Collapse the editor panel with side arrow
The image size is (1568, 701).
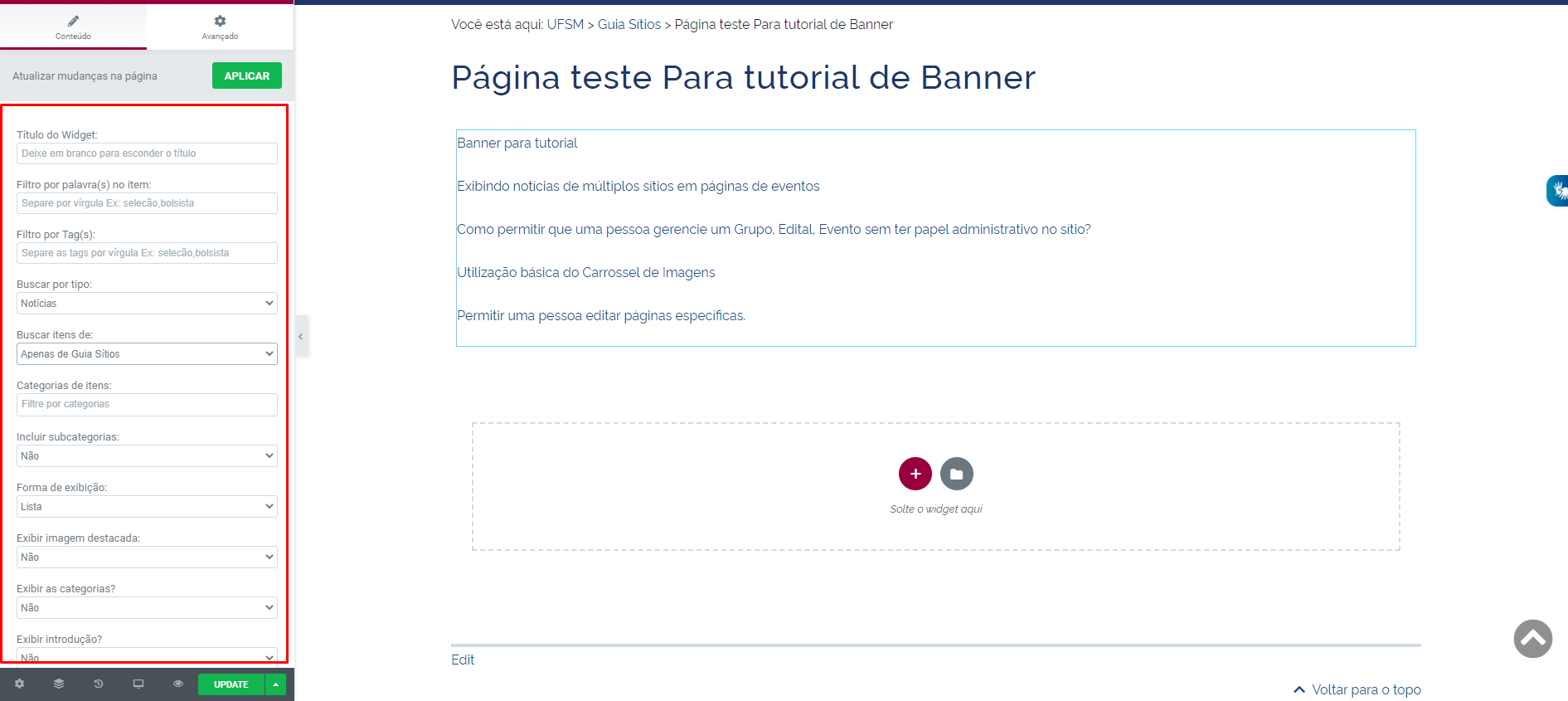301,336
